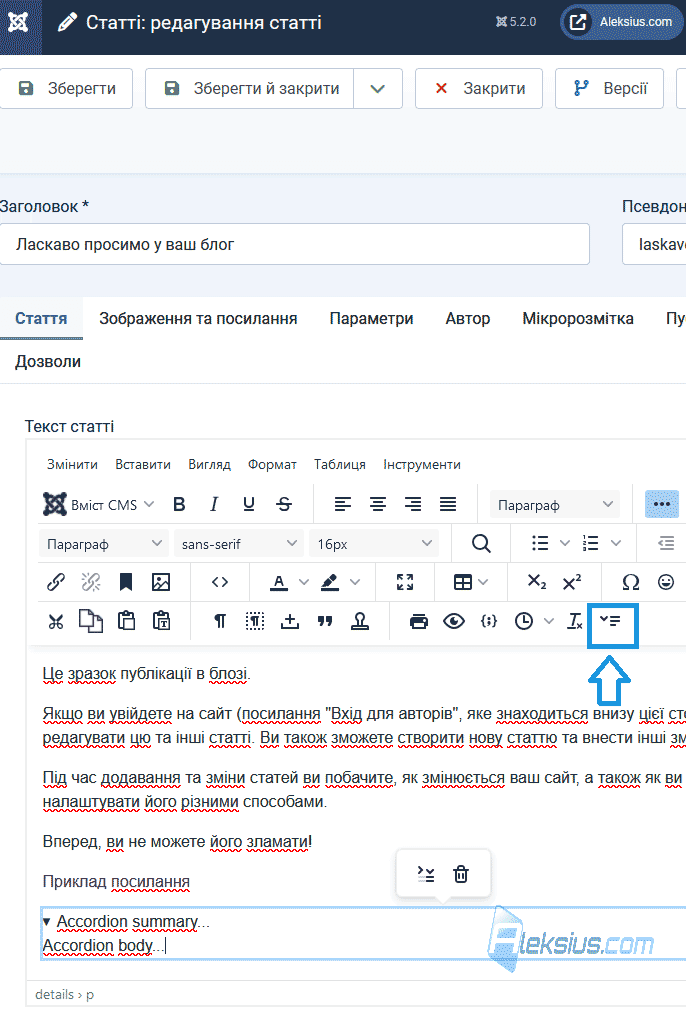The height and width of the screenshot is (1013, 686).
Task: Align text right
Action: pos(413,505)
